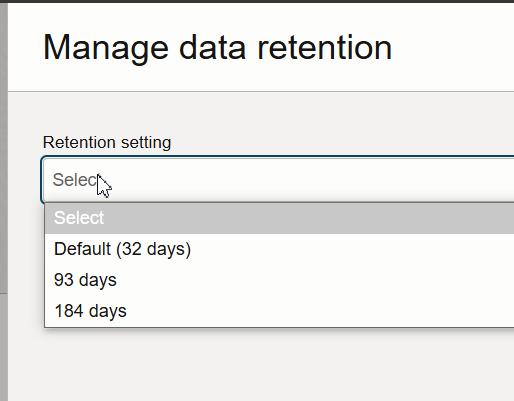The width and height of the screenshot is (514, 401).
Task: Select 93 days from the retention list
Action: point(279,280)
